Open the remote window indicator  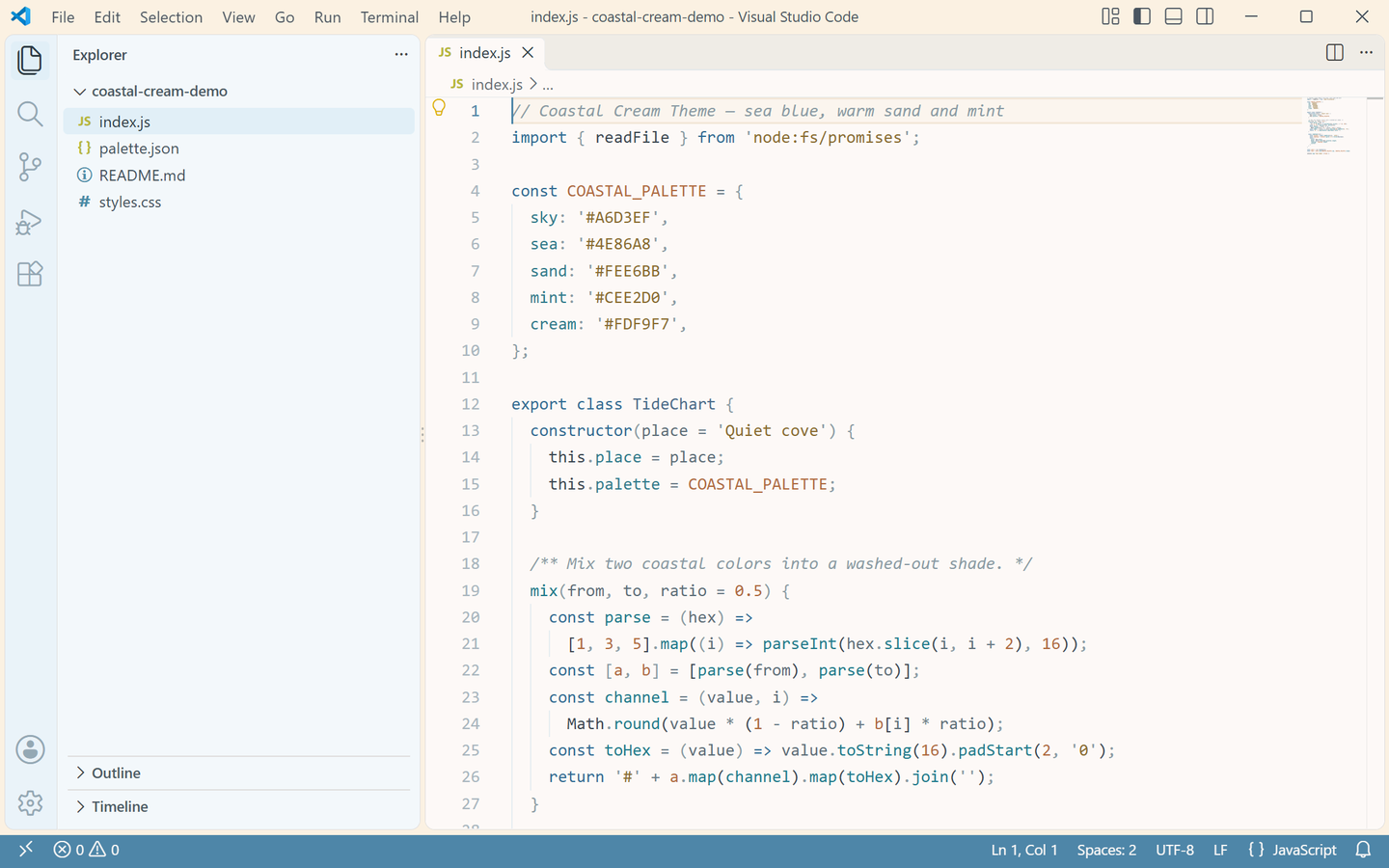point(26,850)
